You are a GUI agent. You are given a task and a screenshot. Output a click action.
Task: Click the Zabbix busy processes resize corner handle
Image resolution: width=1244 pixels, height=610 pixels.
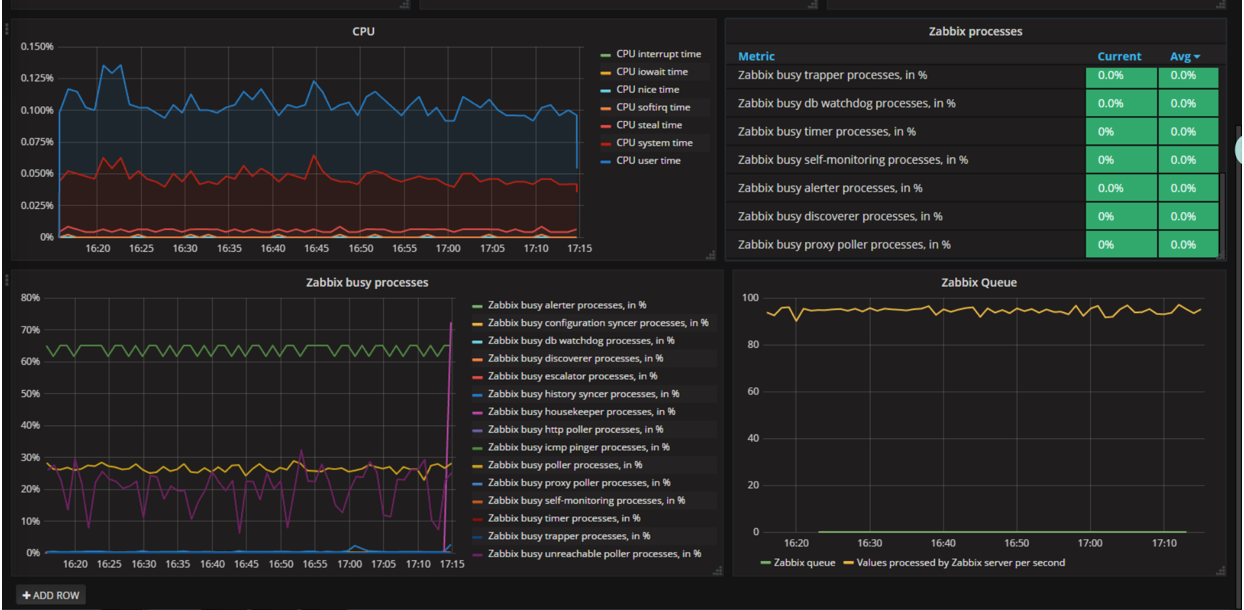717,571
